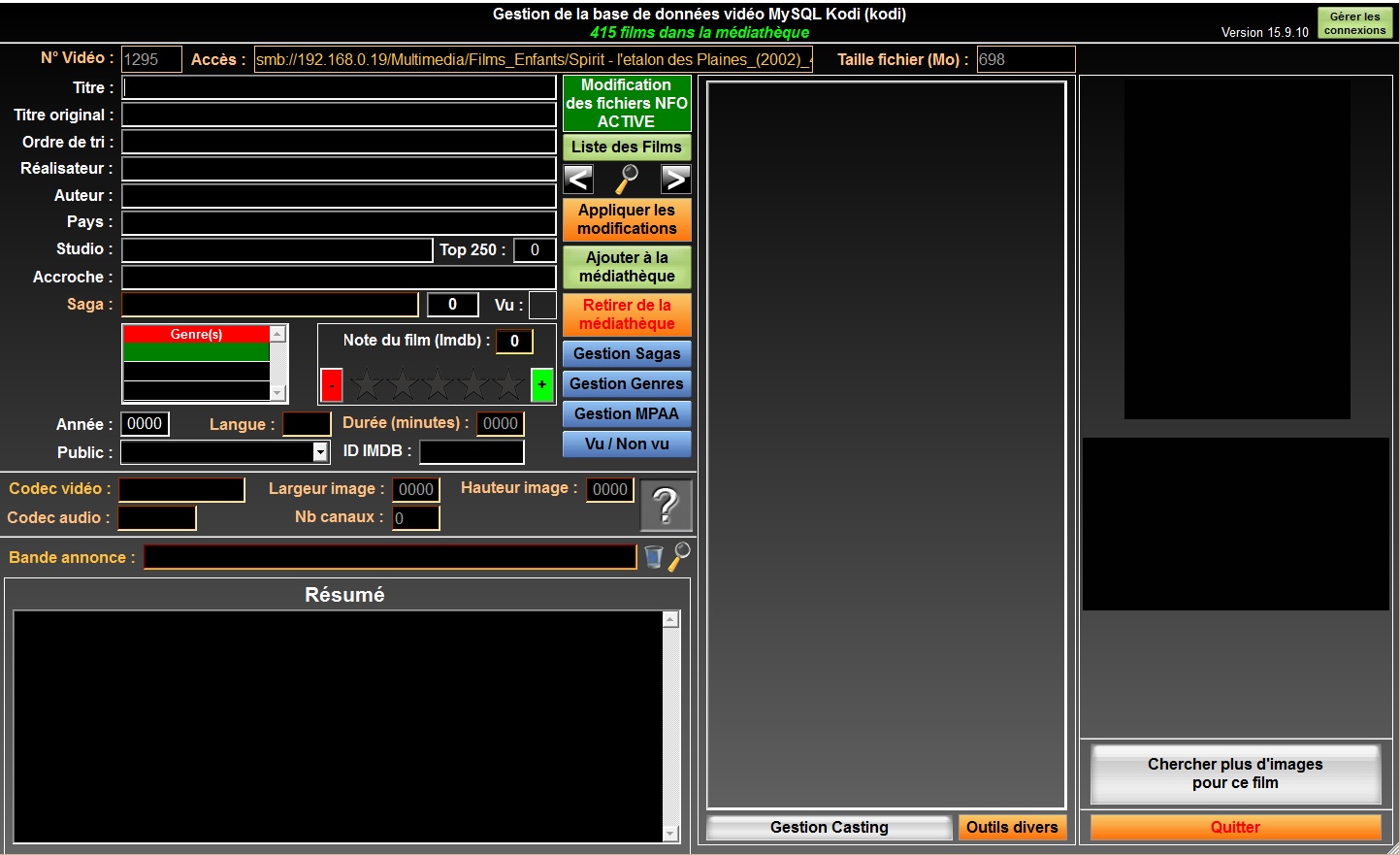Click Appliquer les modifications button
1400x855 pixels.
coord(627,219)
